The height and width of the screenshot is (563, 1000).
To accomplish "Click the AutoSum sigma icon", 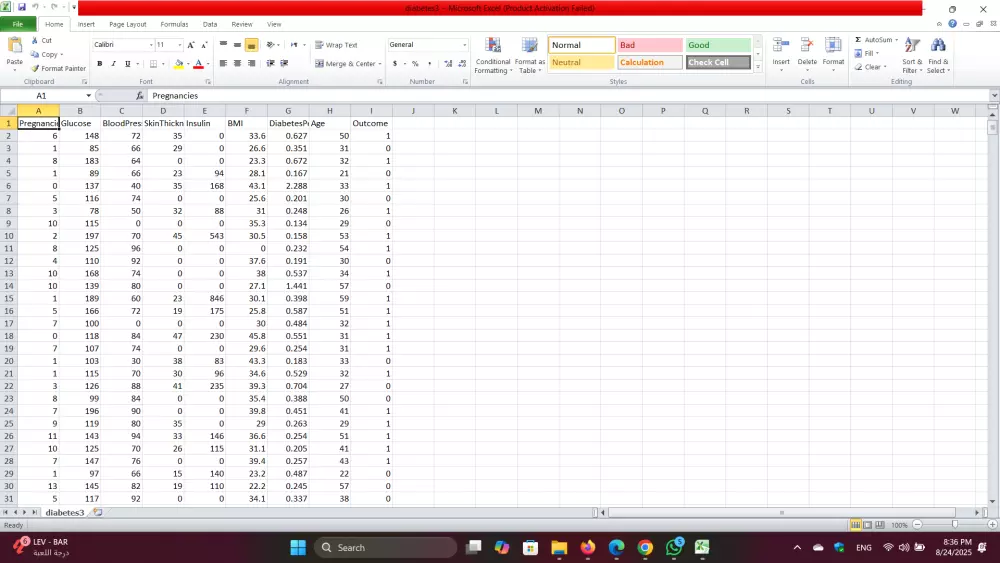I will tap(858, 40).
